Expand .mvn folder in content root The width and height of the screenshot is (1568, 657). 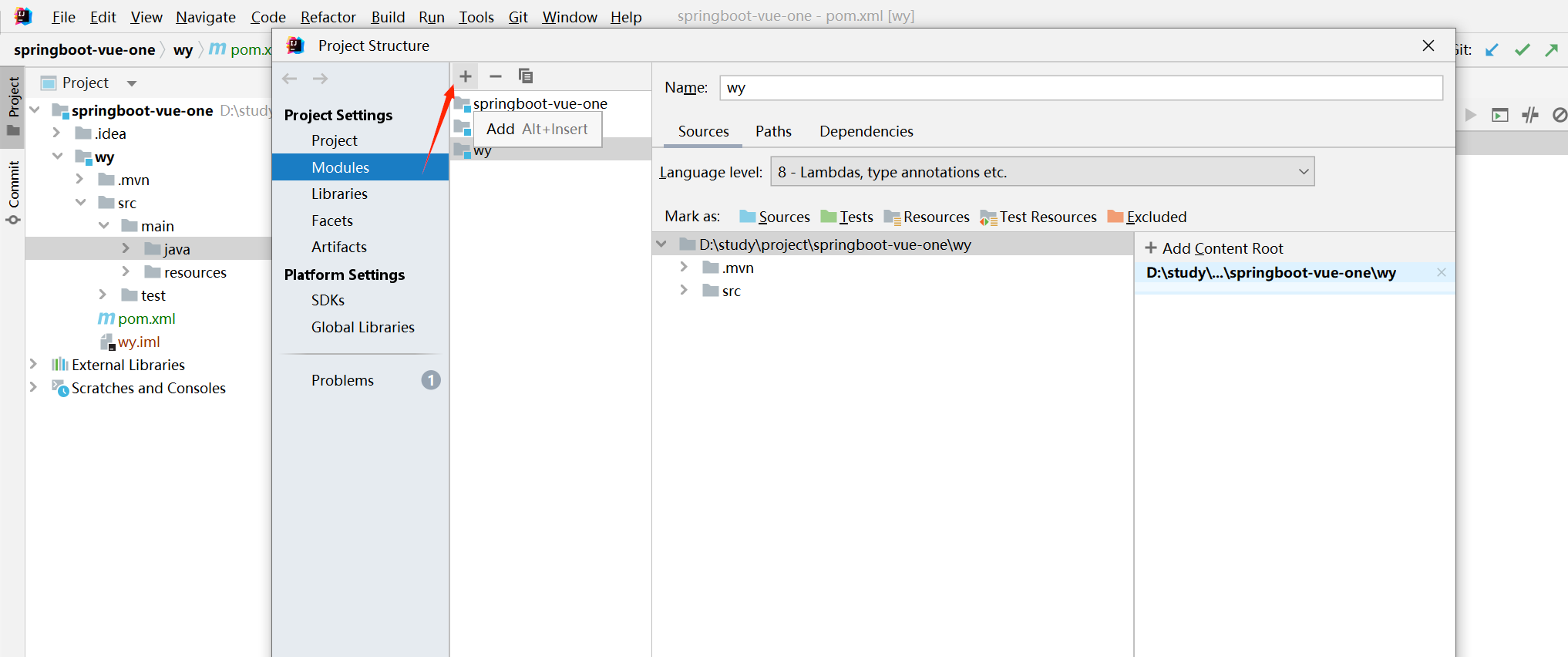(684, 268)
